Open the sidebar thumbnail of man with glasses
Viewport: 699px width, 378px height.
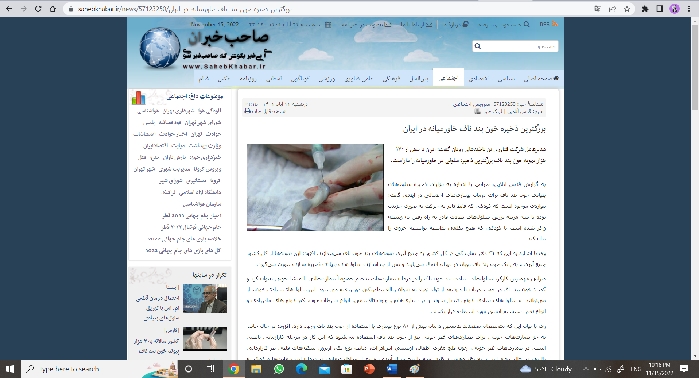205,298
